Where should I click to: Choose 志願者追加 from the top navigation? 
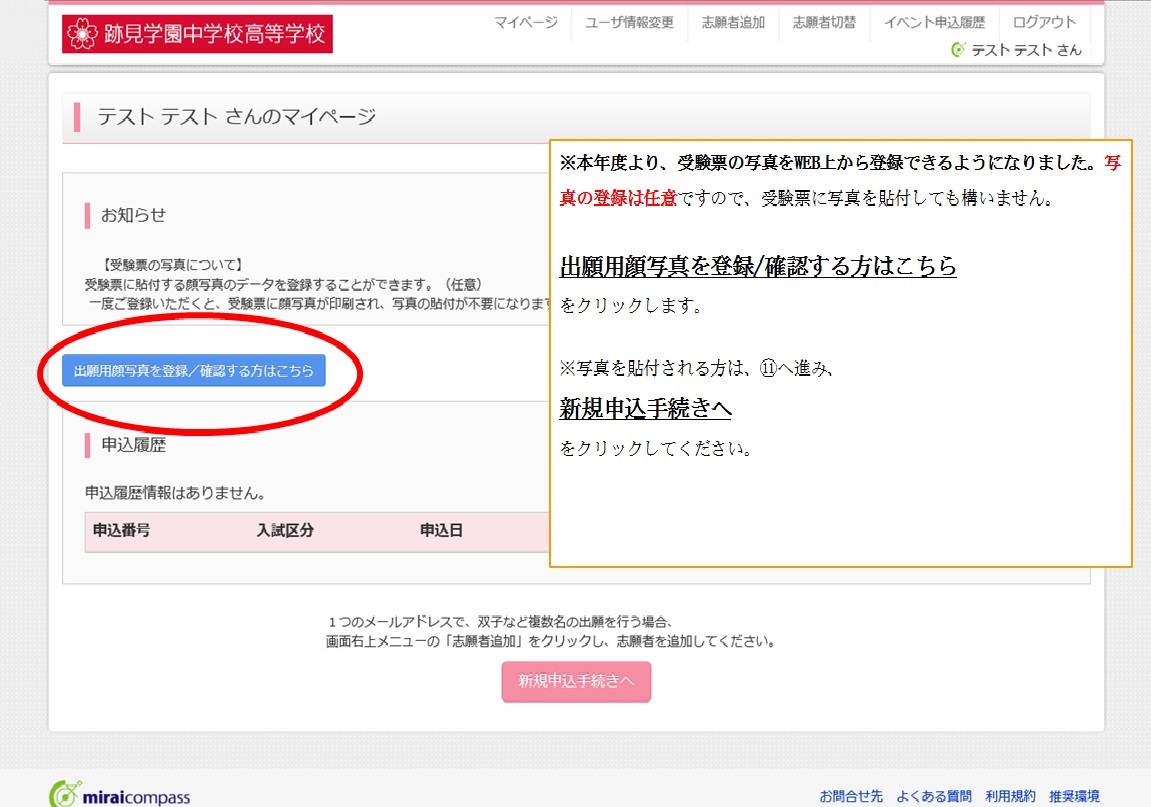[x=733, y=23]
